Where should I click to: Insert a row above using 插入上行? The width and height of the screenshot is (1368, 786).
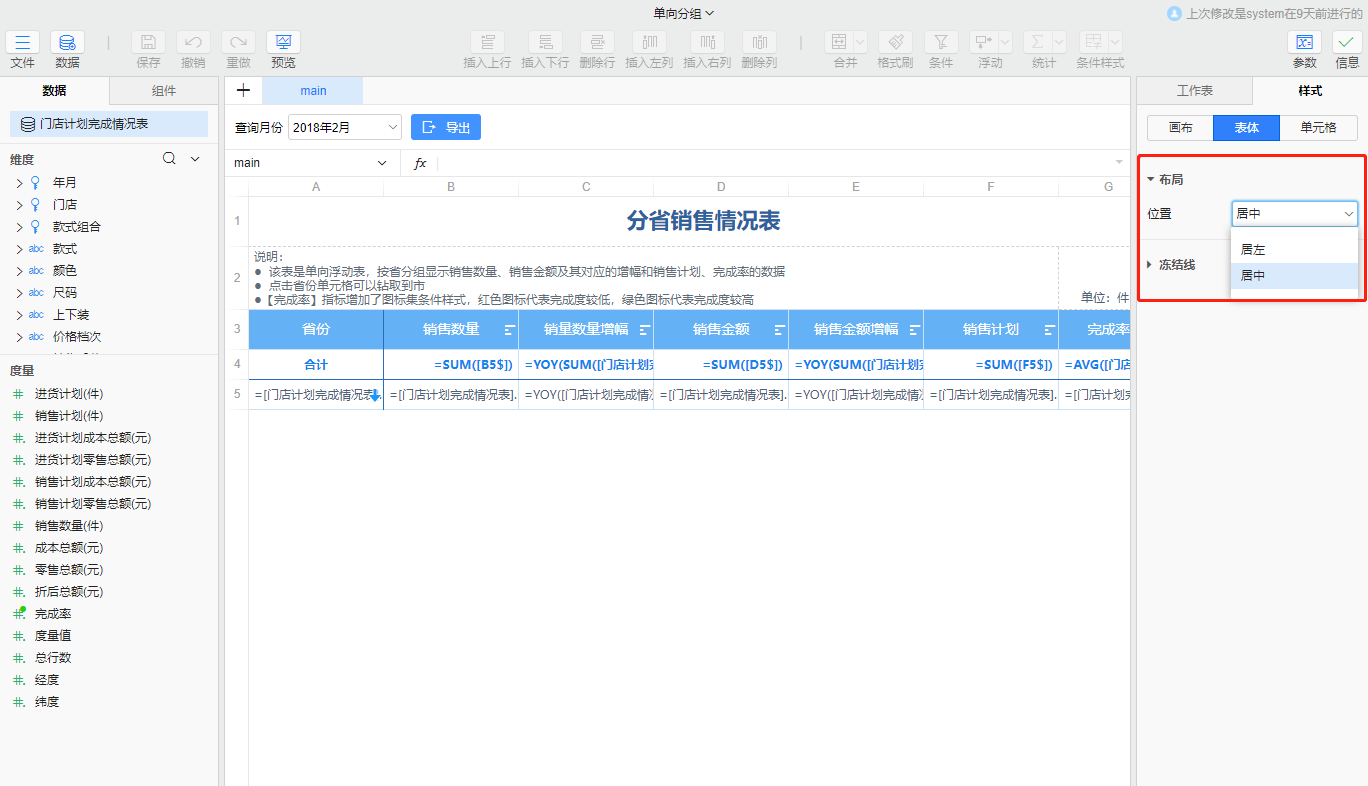pyautogui.click(x=487, y=42)
